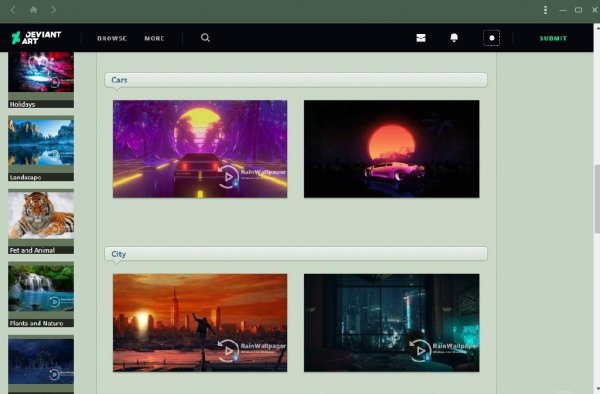Open the orange city skyline wallpaper
Viewport: 600px width, 394px height.
coord(200,322)
